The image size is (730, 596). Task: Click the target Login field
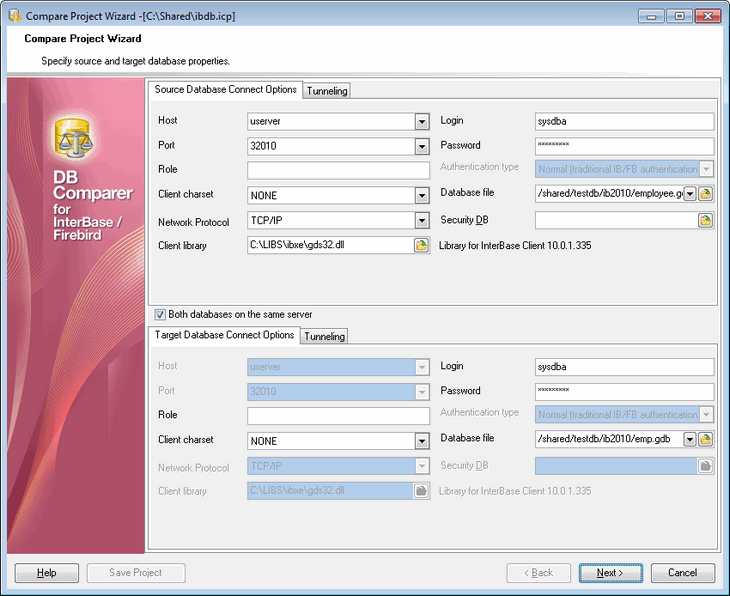click(x=624, y=367)
